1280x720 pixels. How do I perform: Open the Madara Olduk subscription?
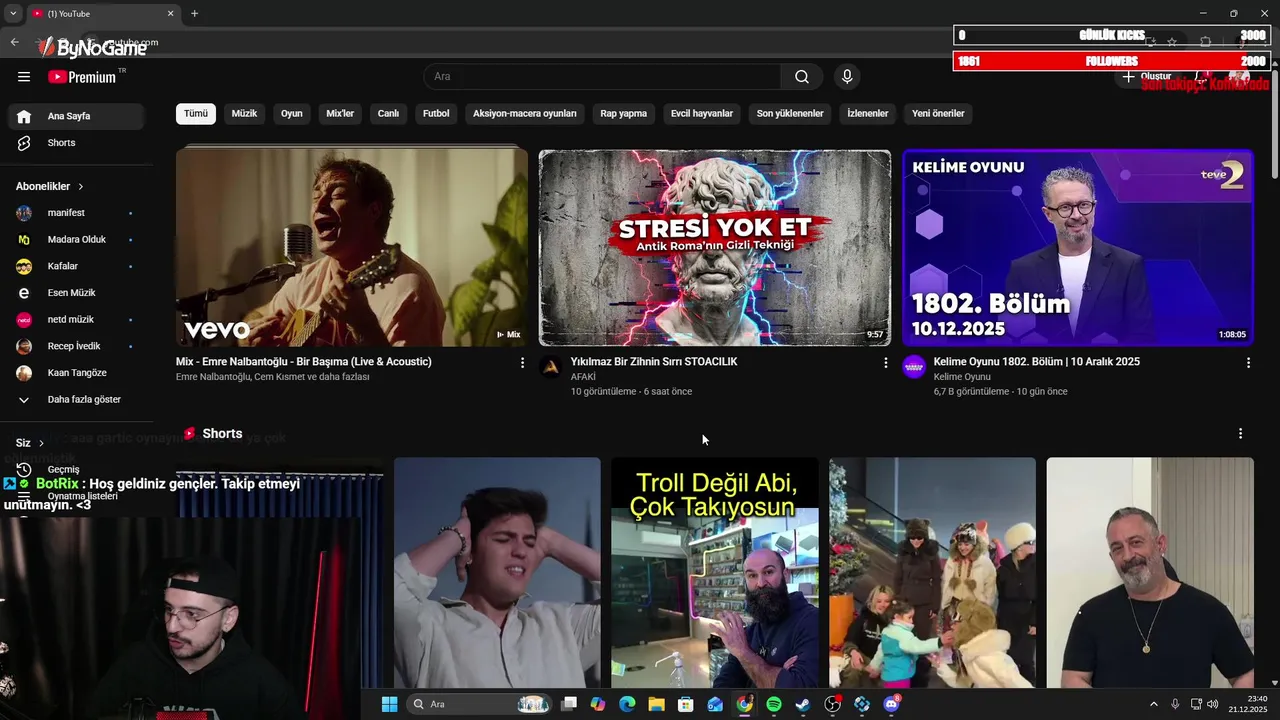pyautogui.click(x=76, y=240)
